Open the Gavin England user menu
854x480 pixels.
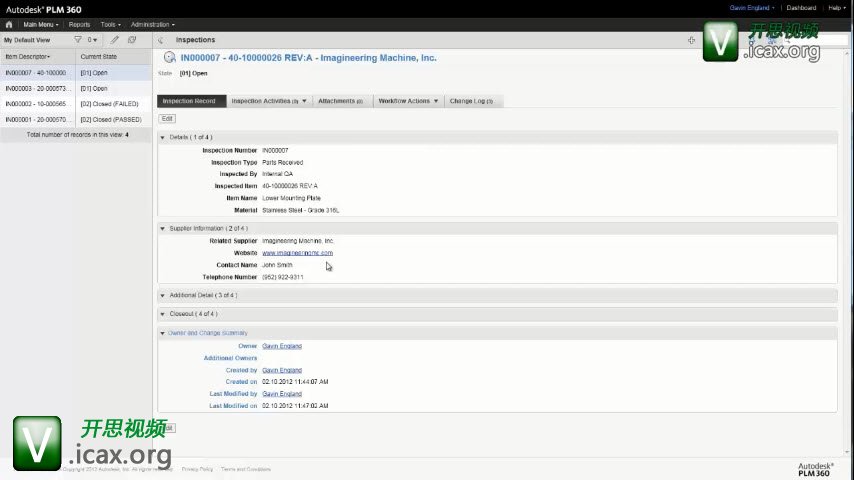point(752,8)
